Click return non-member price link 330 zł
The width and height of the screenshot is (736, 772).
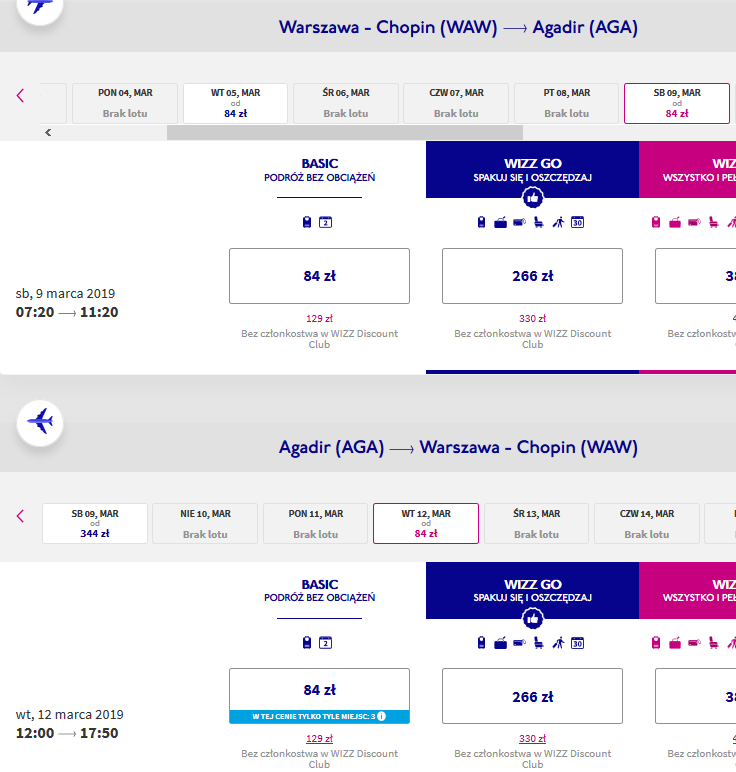[532, 739]
